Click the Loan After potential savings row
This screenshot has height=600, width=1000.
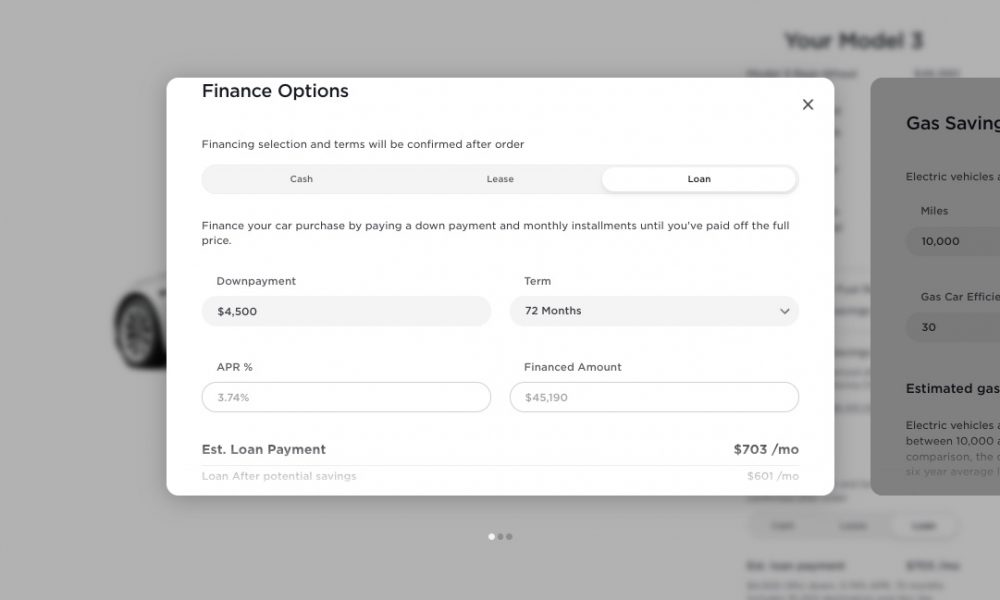500,476
